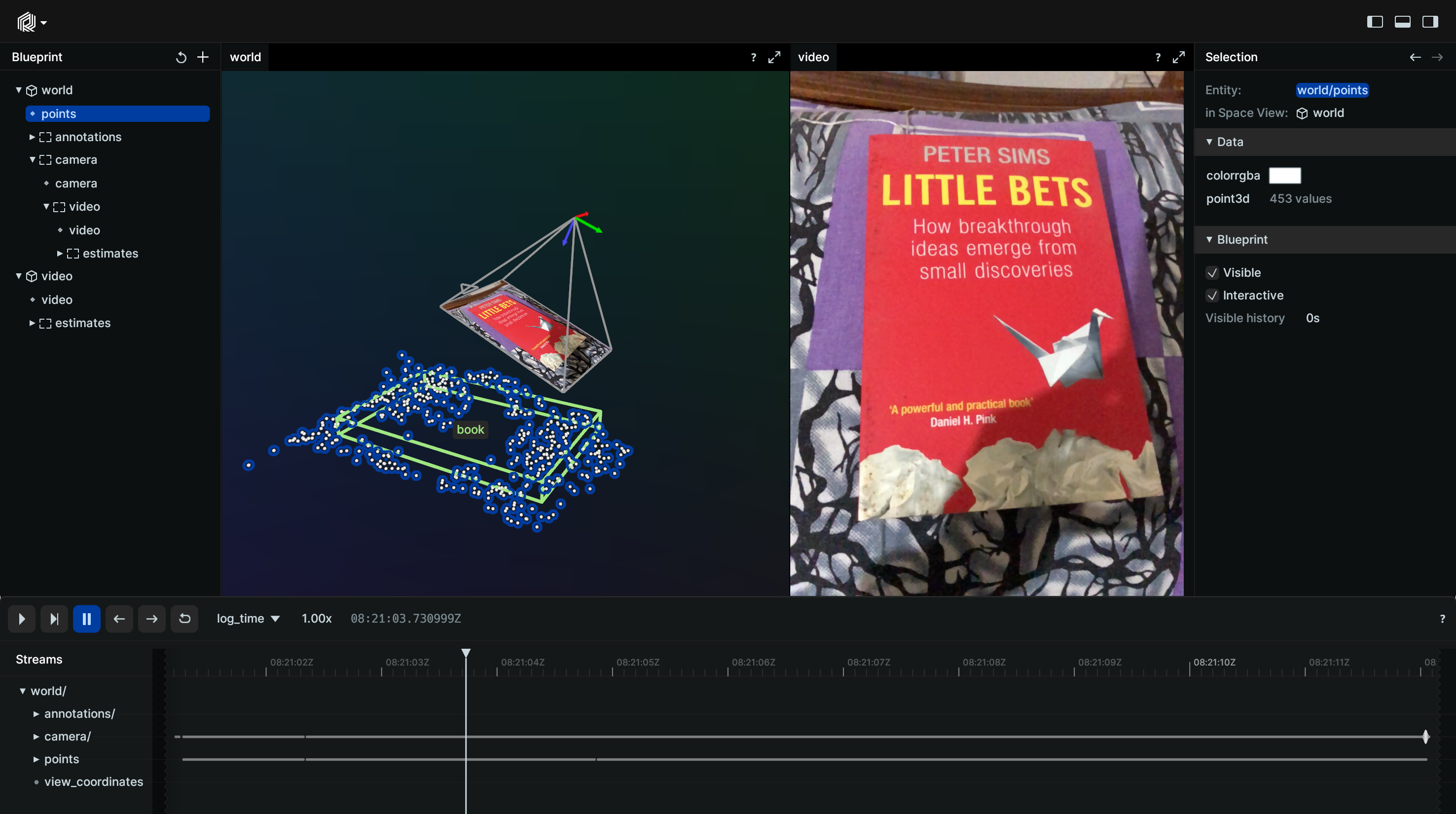
Task: Collapse the world space view tree
Action: [x=19, y=90]
